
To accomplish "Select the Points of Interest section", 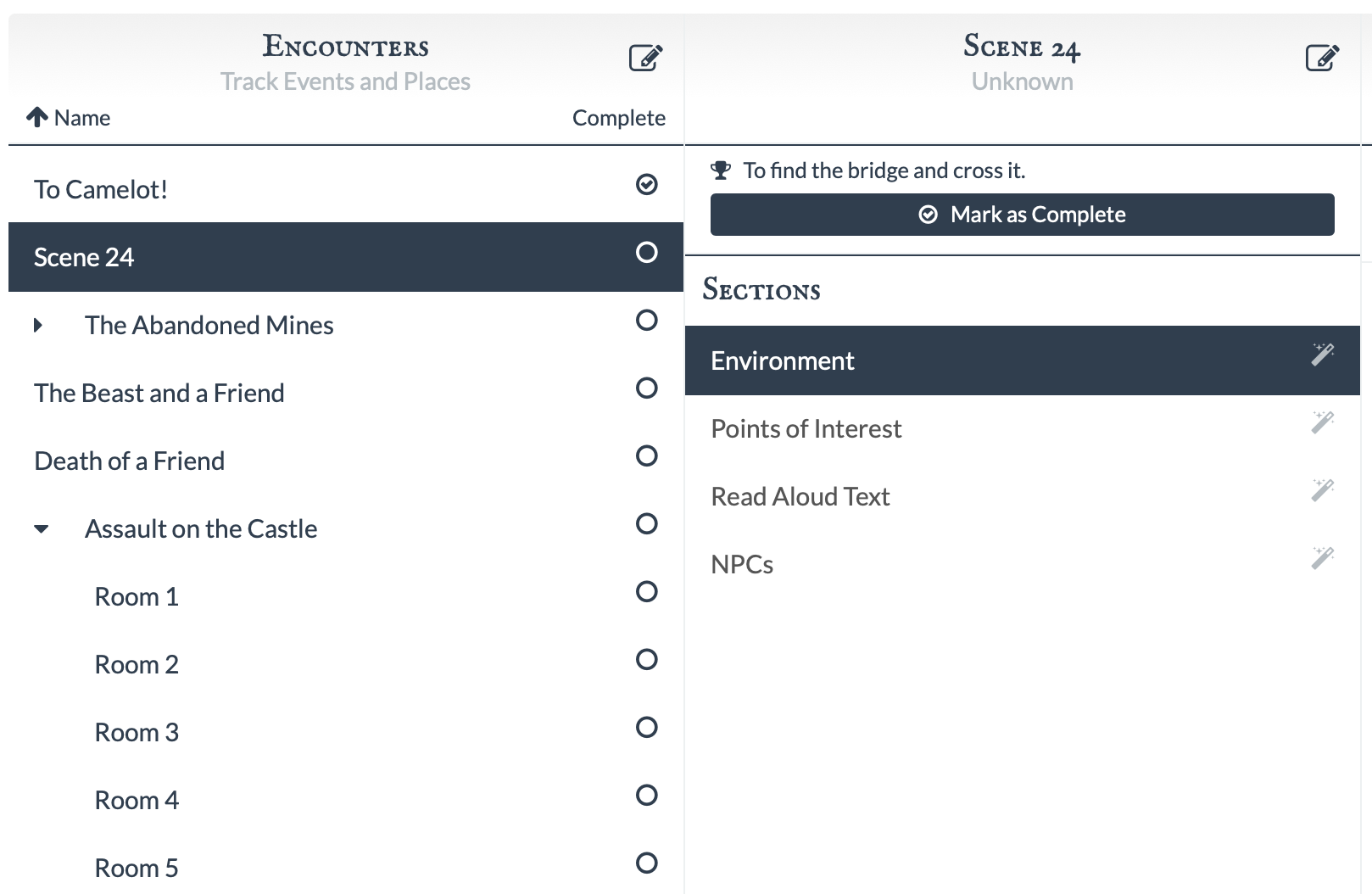I will 1023,428.
